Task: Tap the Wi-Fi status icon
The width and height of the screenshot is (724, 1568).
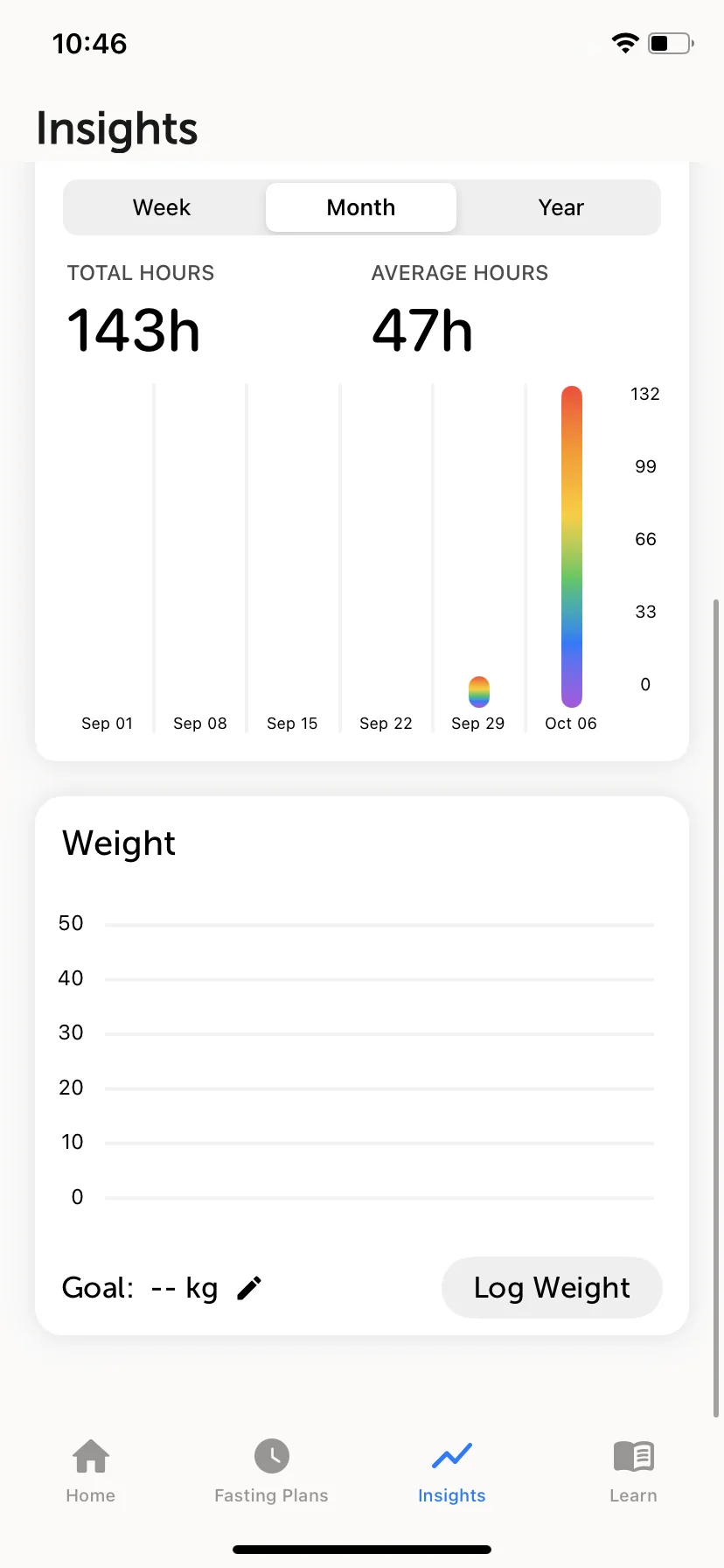Action: [625, 43]
